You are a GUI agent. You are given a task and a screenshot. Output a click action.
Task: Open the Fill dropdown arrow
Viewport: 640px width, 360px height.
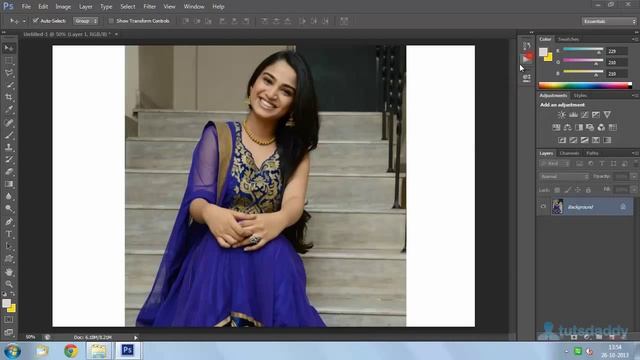(x=633, y=189)
